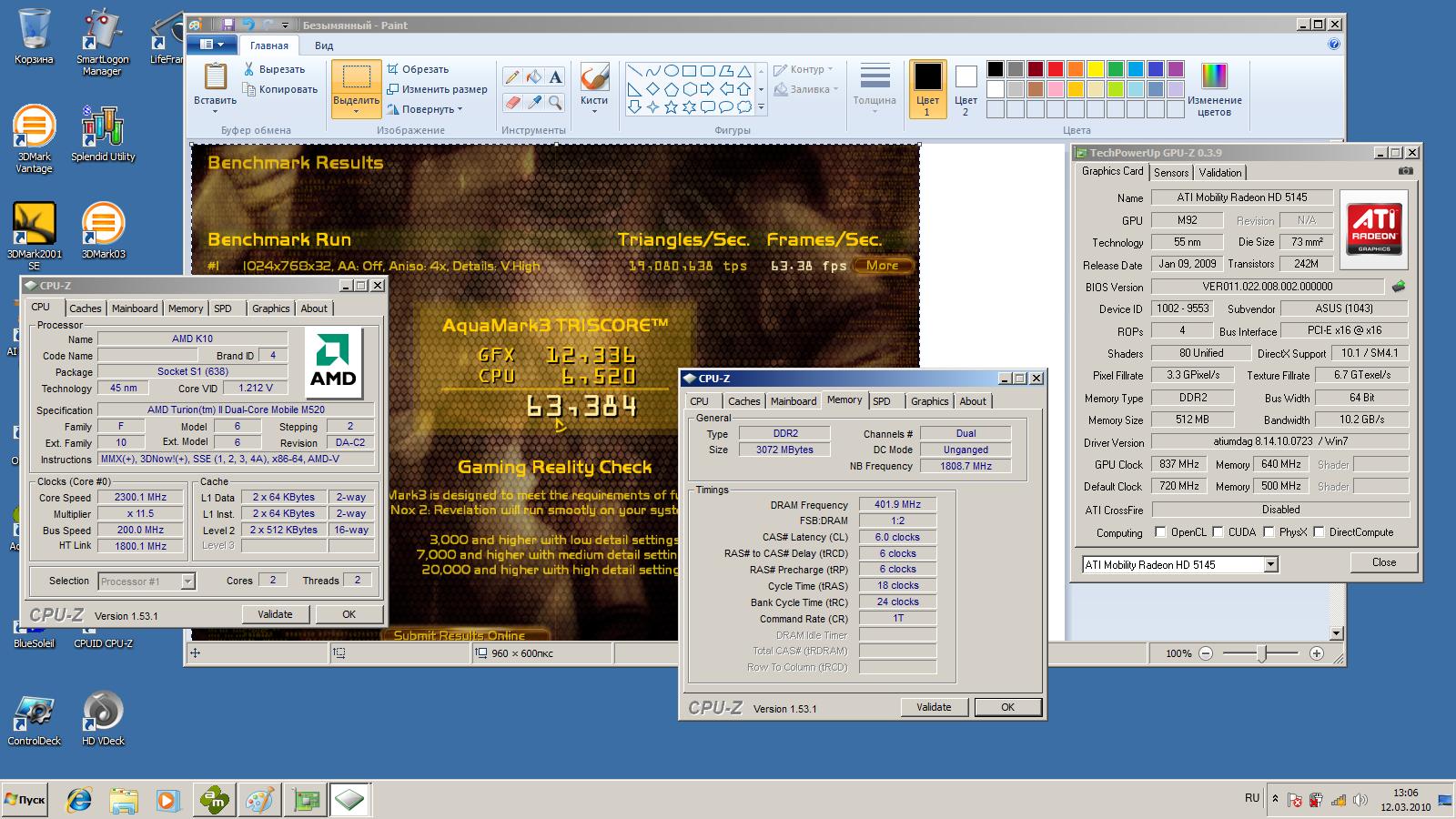Click OK in CPU-Z Processor window
Image resolution: width=1456 pixels, height=819 pixels.
pos(349,614)
